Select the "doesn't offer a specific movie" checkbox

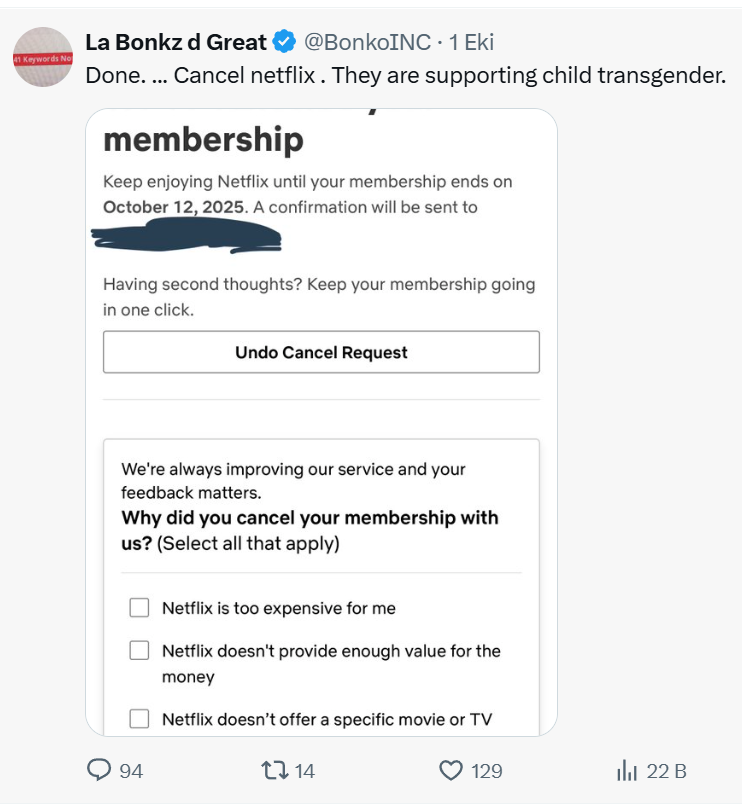(x=140, y=719)
